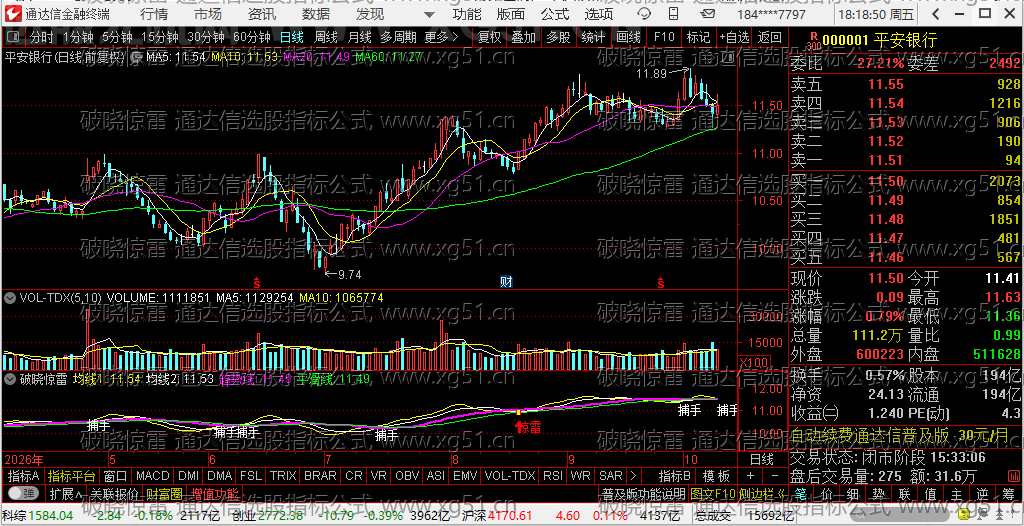Toggle 标记 mark on stock

pos(698,37)
